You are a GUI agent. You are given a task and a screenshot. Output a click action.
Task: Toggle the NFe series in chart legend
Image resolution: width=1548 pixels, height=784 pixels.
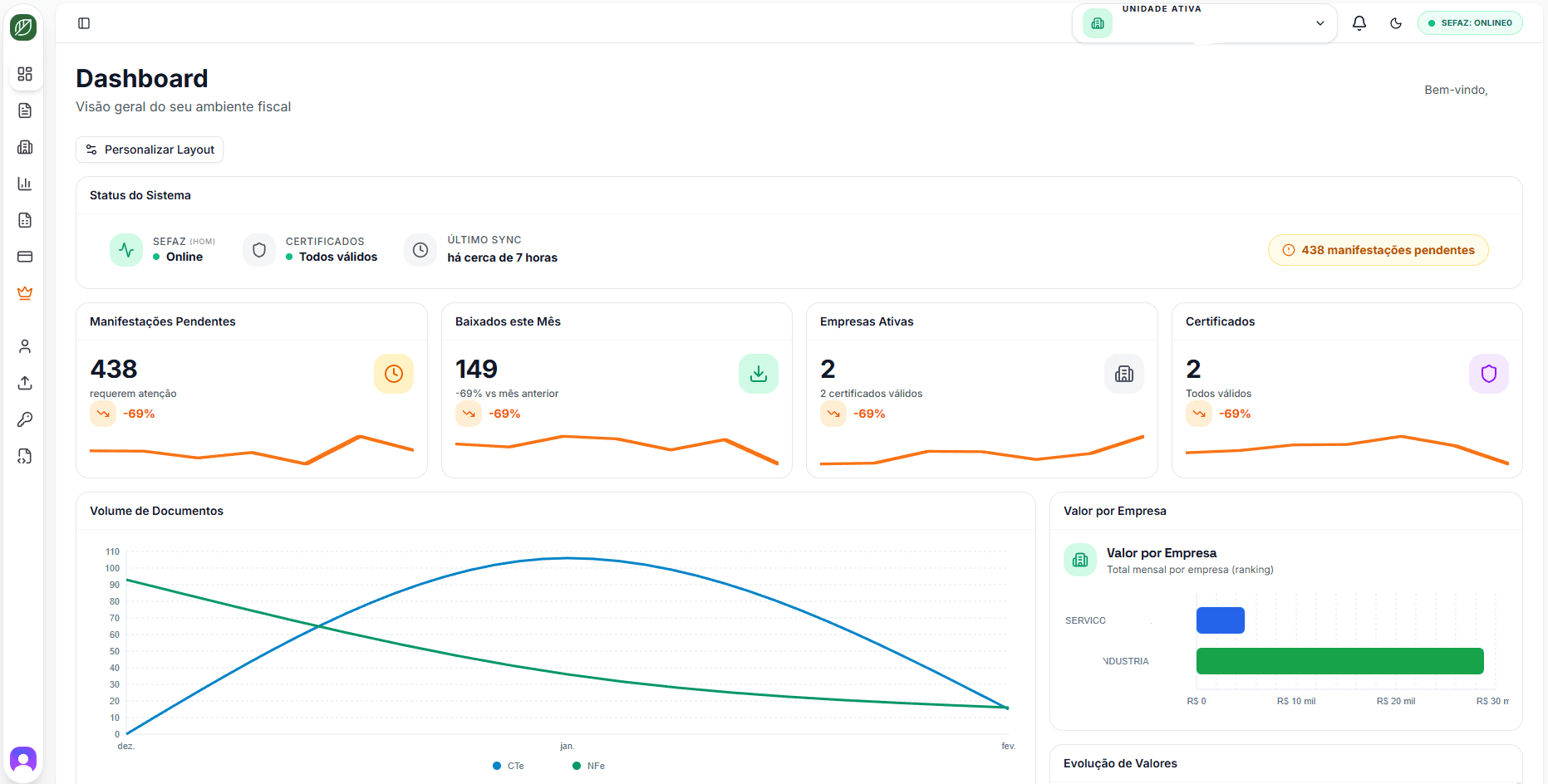[x=587, y=765]
